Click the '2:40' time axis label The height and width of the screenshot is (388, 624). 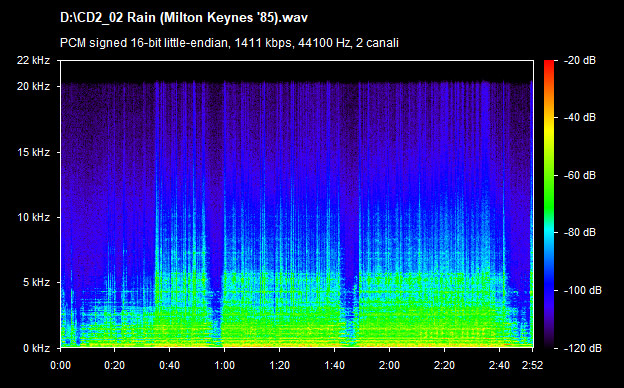[499, 365]
